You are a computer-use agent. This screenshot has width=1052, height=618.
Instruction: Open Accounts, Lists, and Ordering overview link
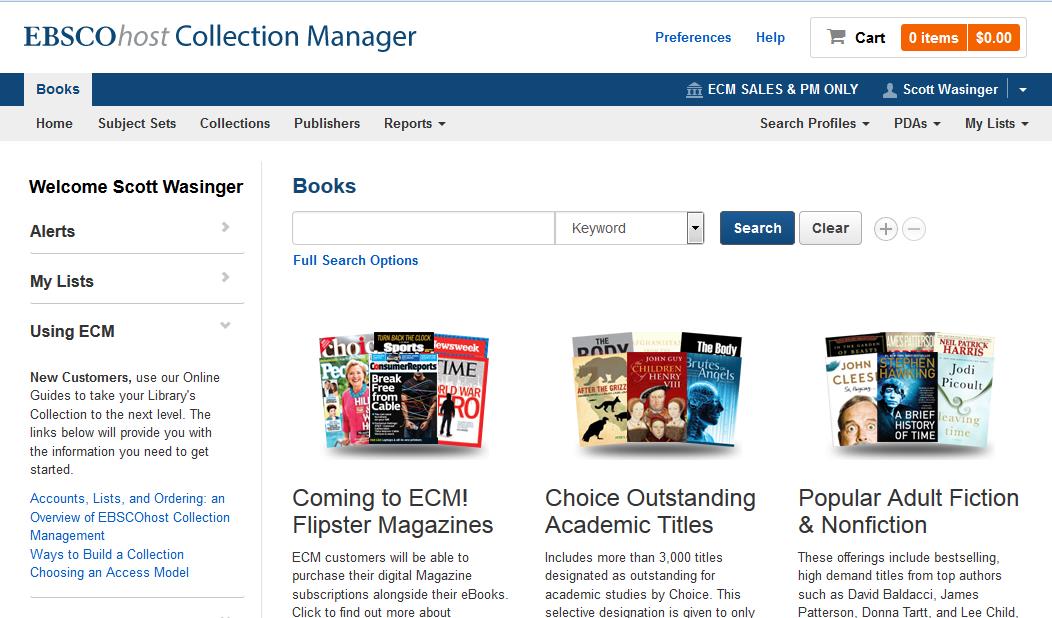(x=129, y=517)
